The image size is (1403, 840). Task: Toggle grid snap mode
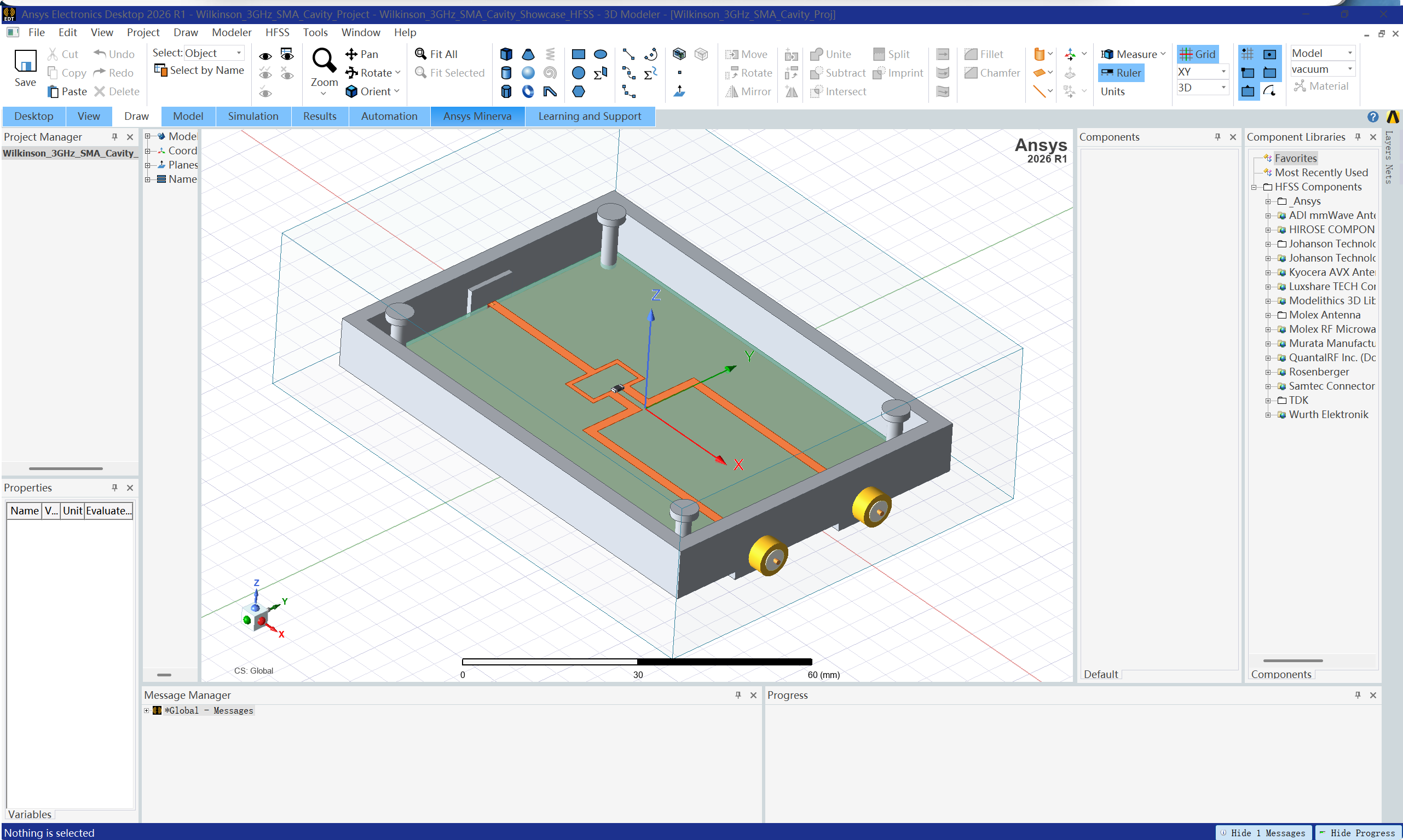(x=1248, y=54)
